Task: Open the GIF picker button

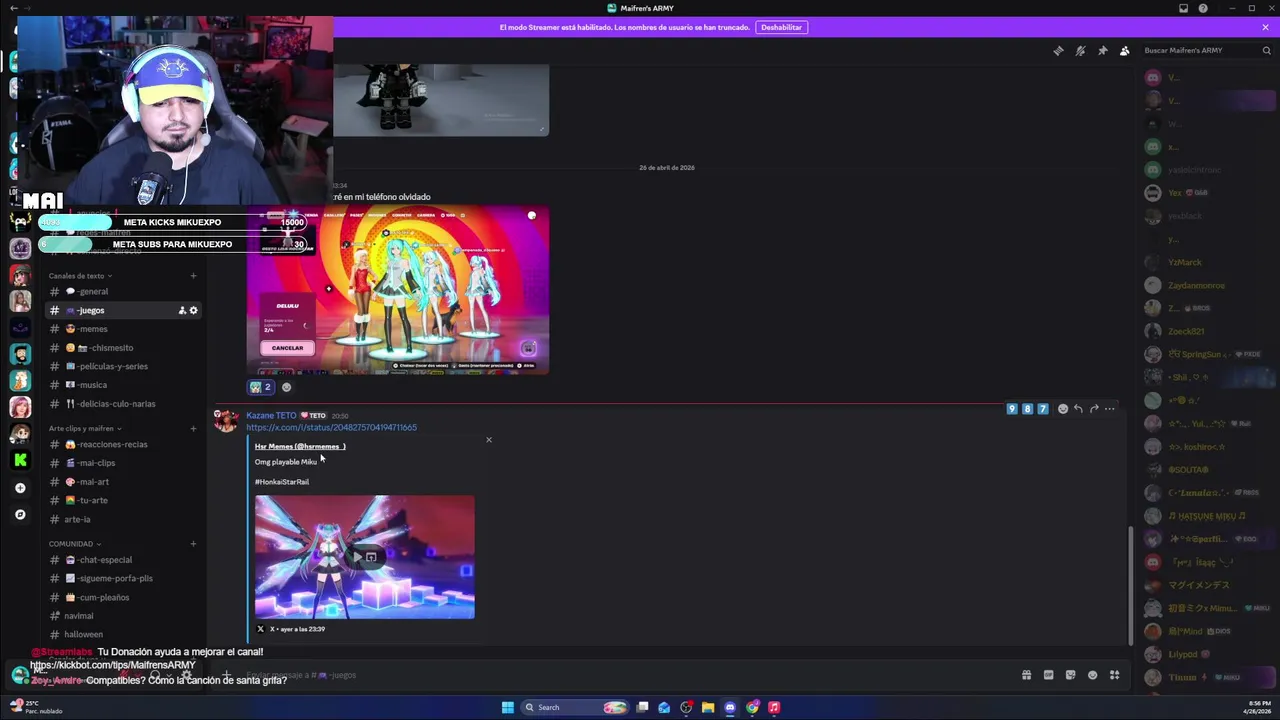Action: [1048, 675]
